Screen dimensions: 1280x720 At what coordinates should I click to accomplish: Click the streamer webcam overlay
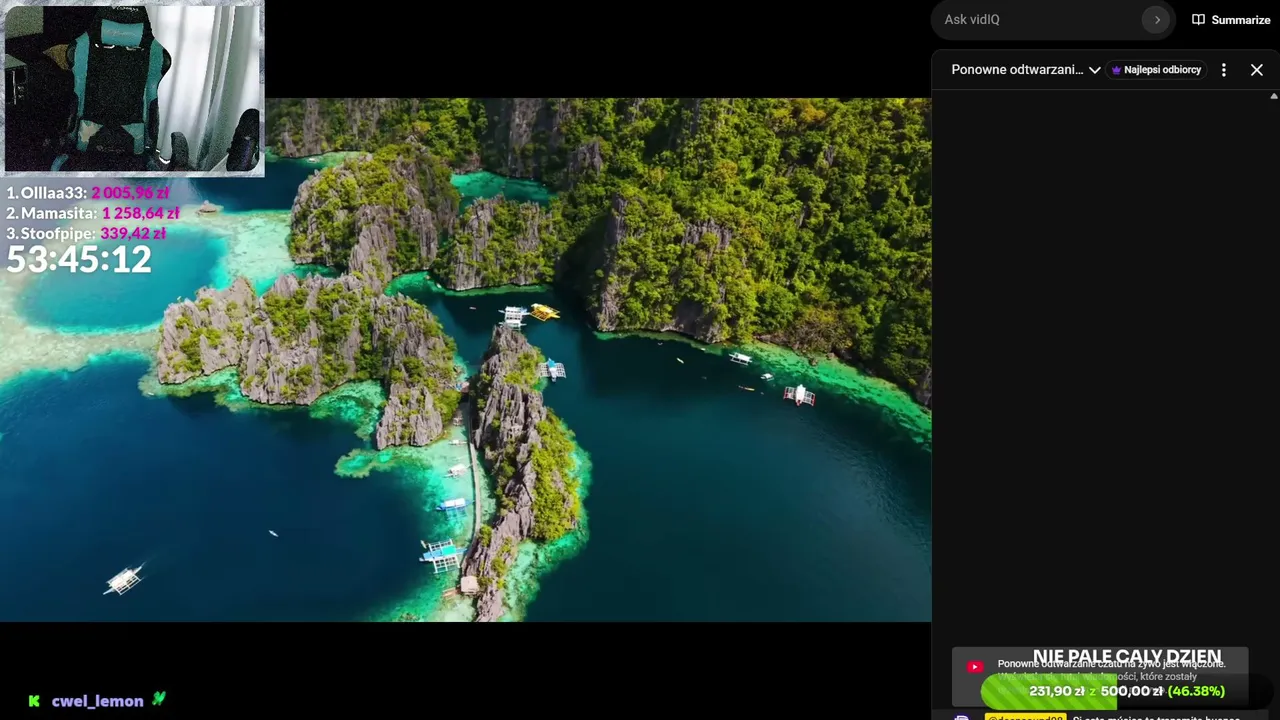tap(134, 89)
